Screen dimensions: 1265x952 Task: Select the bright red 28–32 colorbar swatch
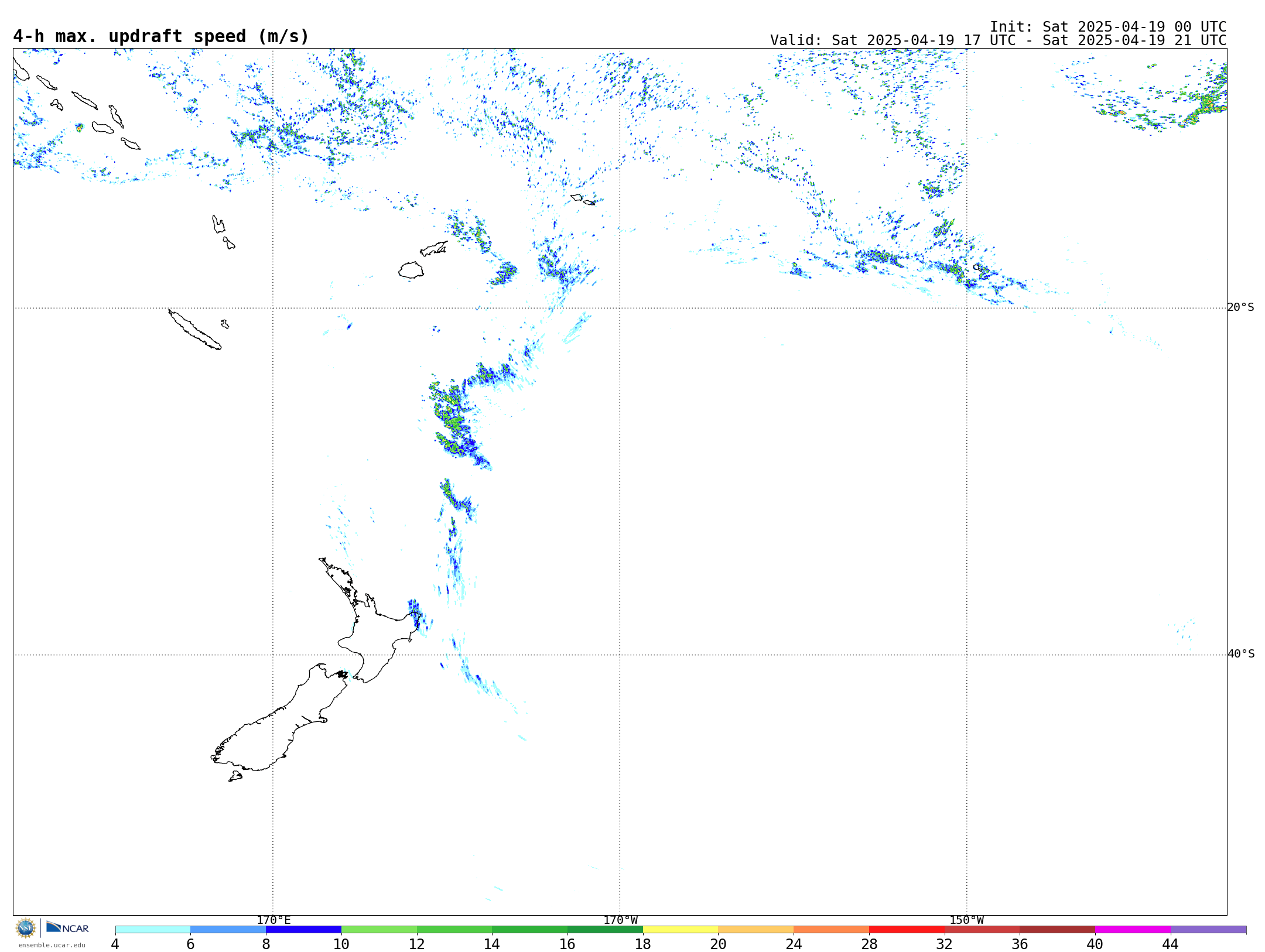pyautogui.click(x=907, y=930)
